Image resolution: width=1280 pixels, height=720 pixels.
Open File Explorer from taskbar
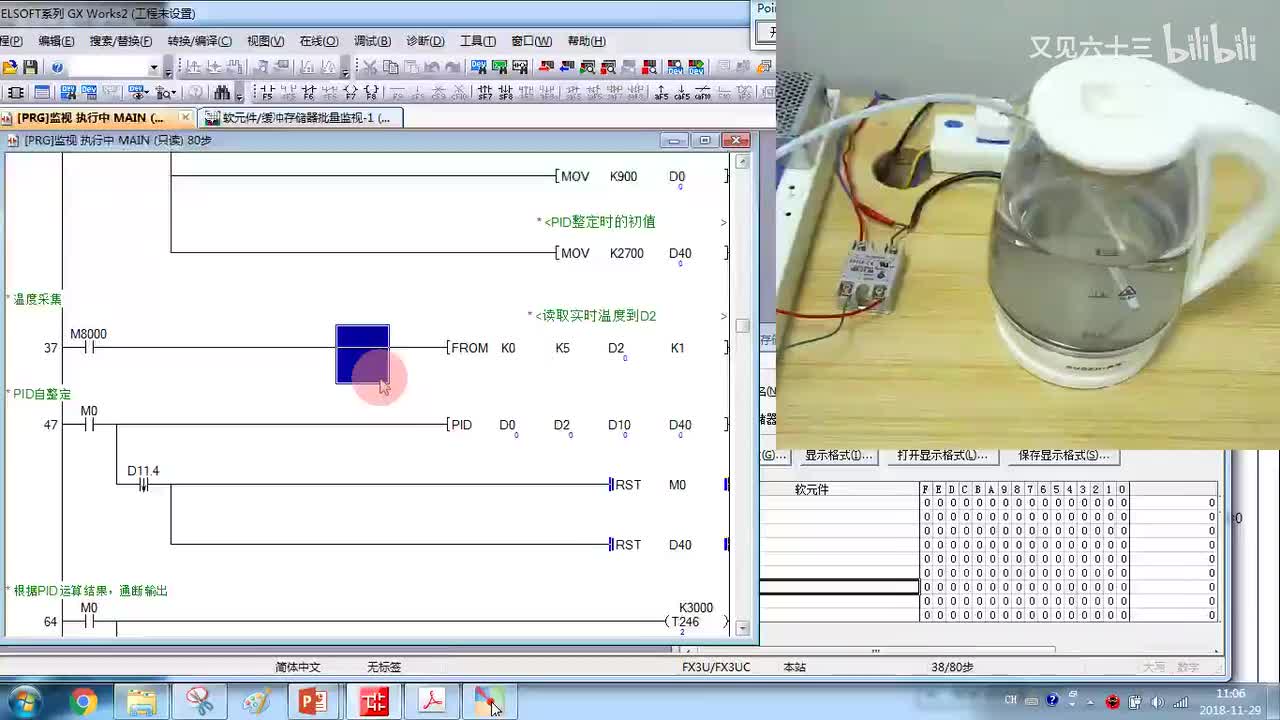click(141, 702)
